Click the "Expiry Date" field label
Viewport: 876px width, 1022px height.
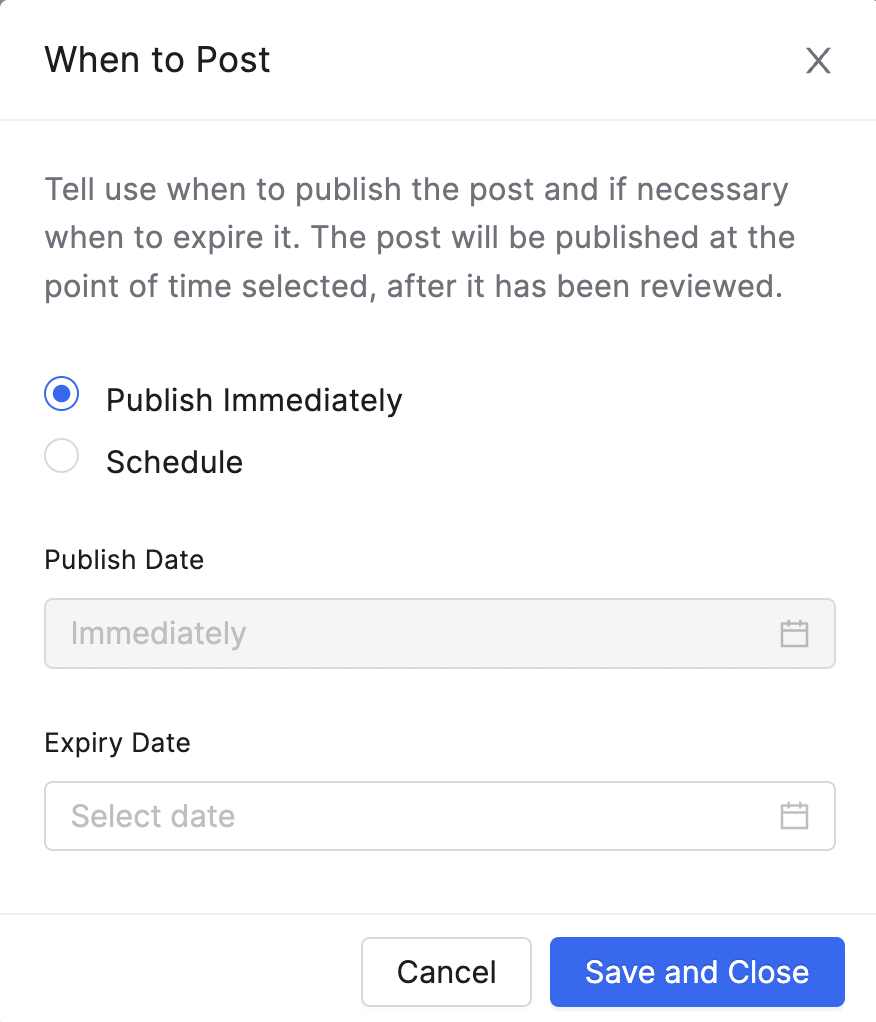point(117,743)
